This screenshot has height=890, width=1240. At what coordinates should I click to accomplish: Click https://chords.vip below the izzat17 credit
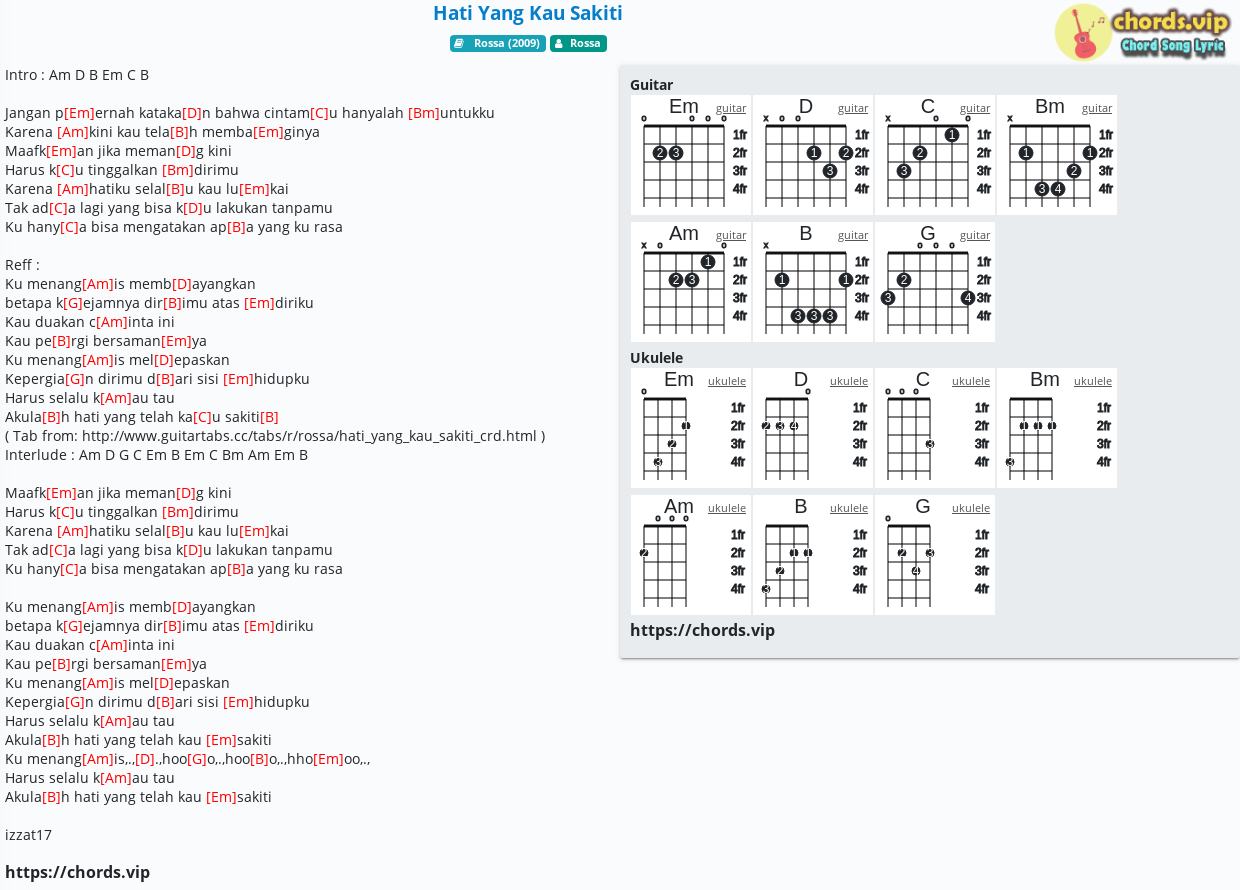coord(77,872)
